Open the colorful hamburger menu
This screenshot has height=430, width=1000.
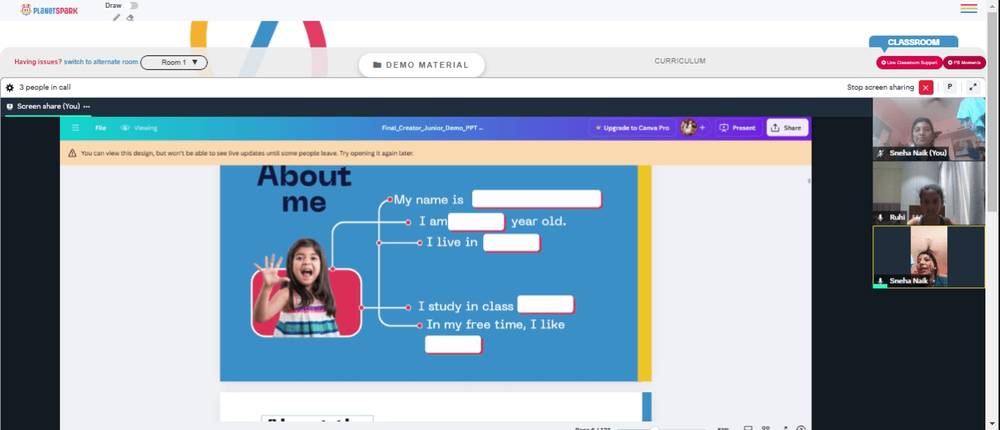tap(969, 8)
